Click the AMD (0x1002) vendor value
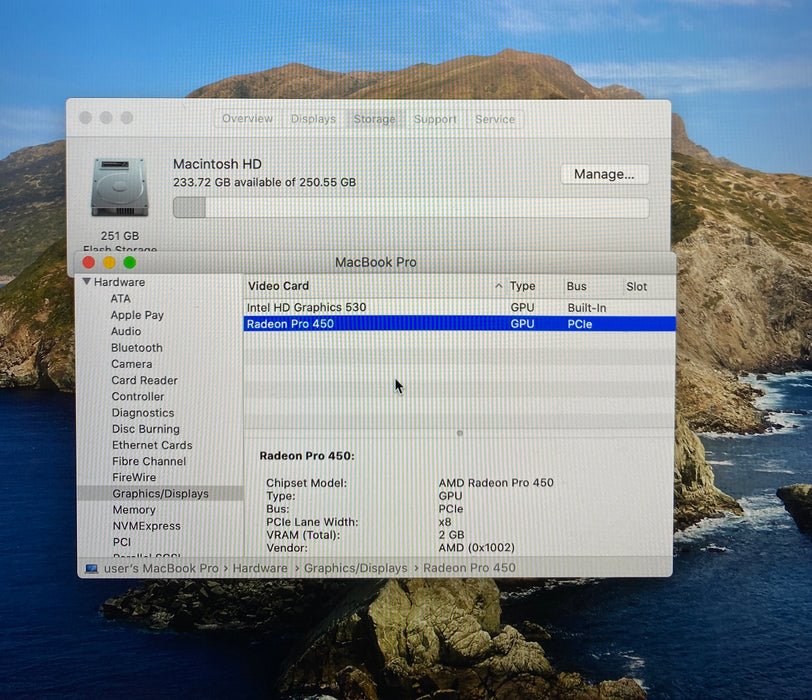The image size is (812, 700). (x=476, y=548)
